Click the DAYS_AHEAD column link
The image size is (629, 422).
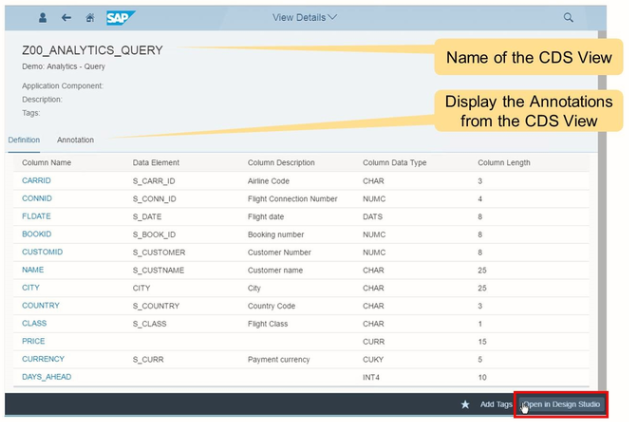(46, 377)
